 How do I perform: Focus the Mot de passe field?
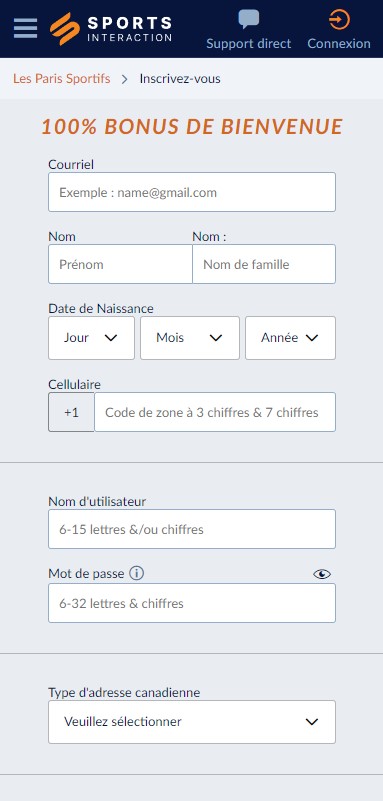click(192, 603)
